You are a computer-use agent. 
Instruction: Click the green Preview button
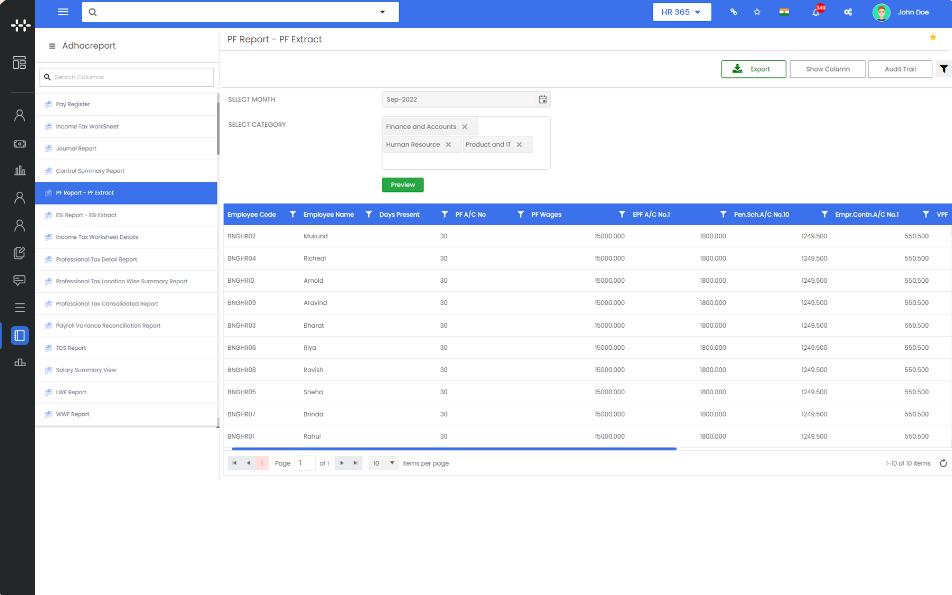403,185
